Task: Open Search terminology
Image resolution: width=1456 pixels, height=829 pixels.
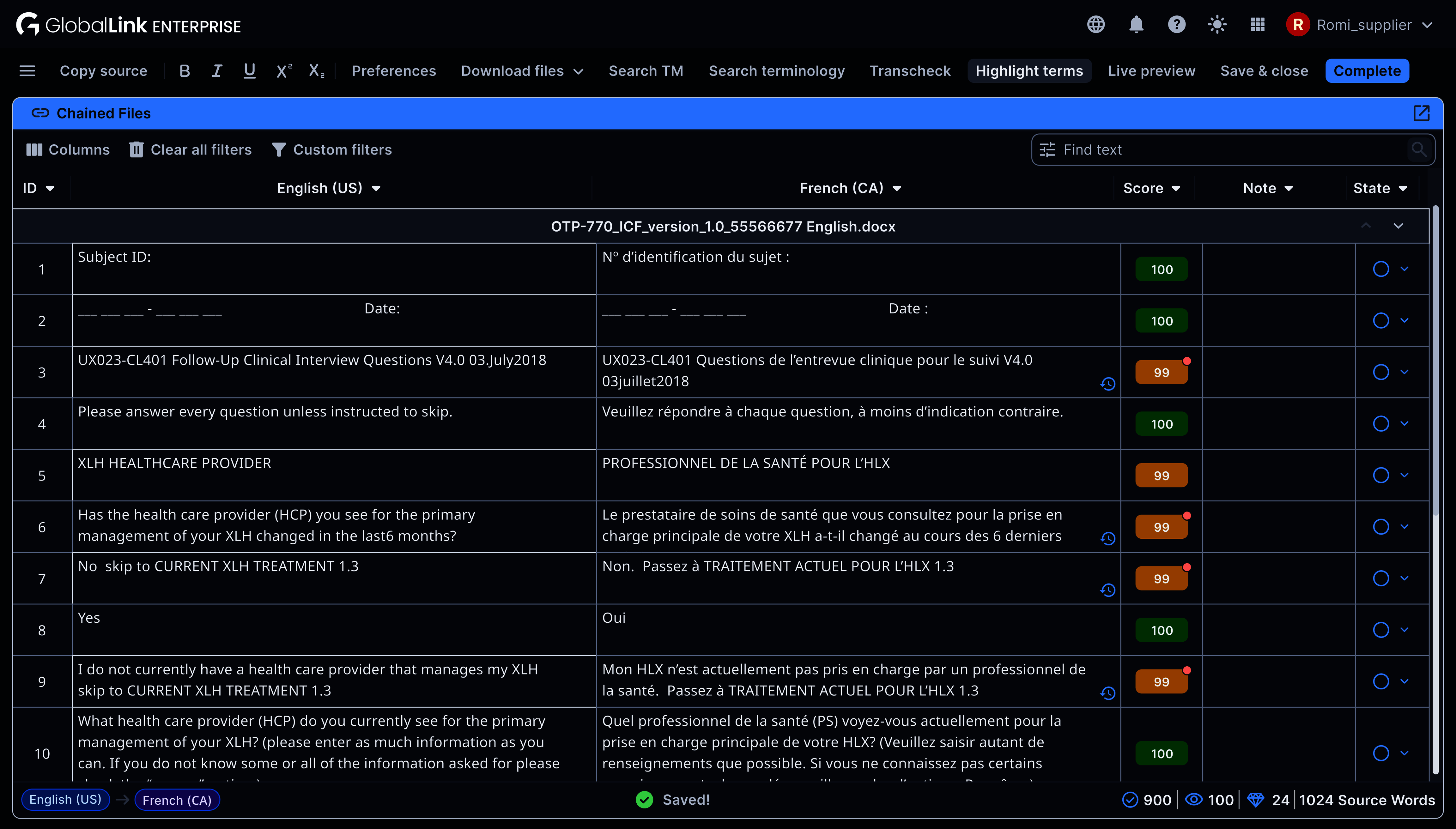Action: point(776,70)
